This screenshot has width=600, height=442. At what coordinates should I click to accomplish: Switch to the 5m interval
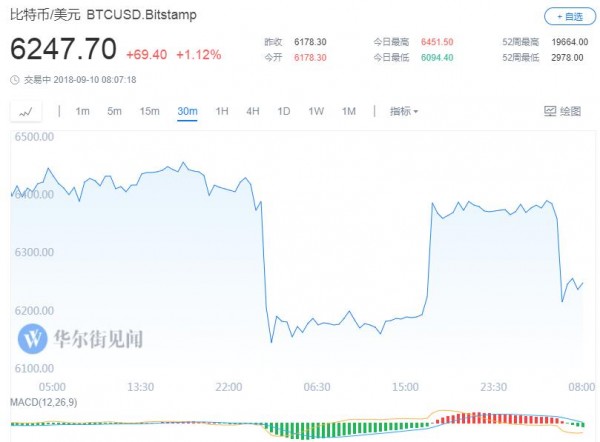tap(115, 110)
